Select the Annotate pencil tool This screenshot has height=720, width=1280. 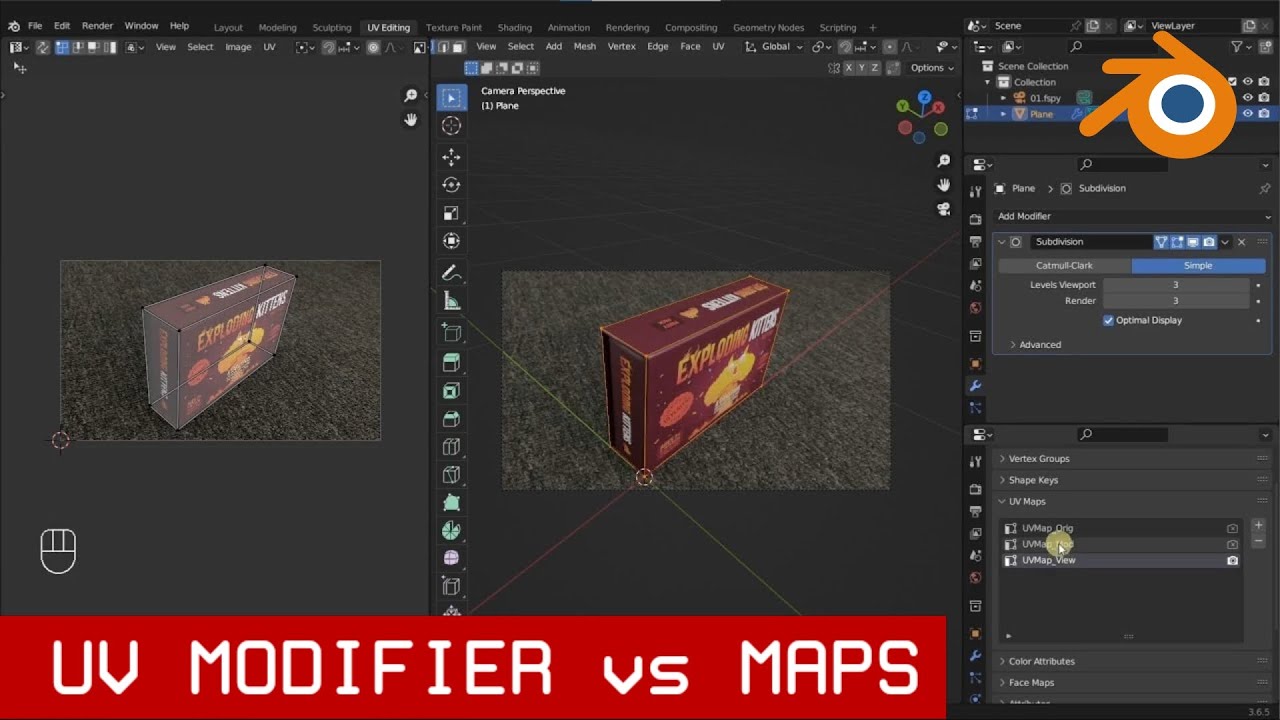451,273
